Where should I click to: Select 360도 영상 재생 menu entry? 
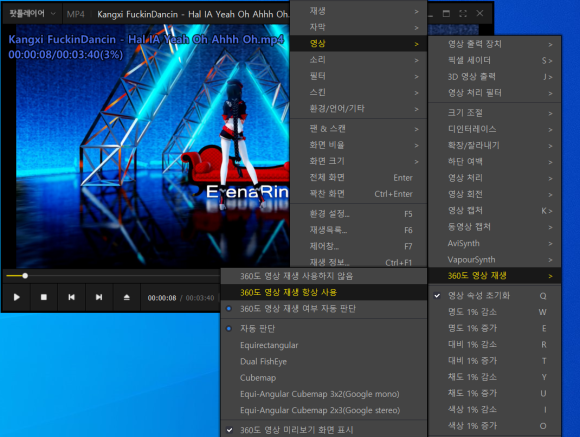495,276
